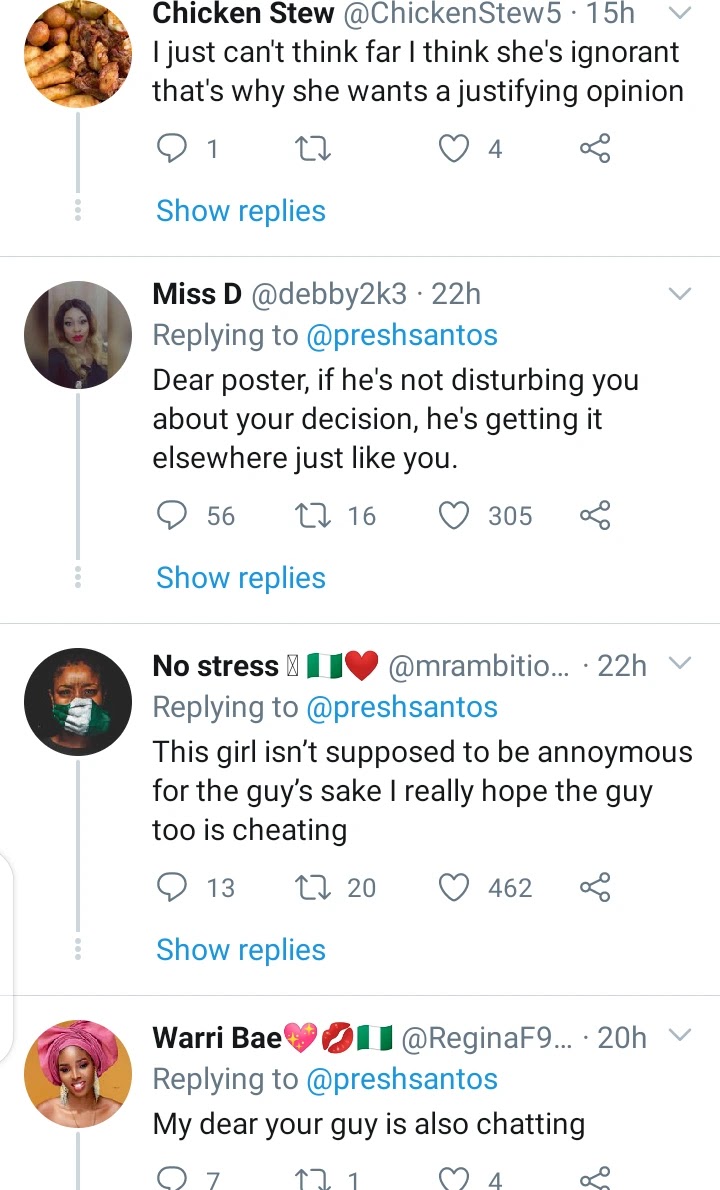Show replies under Miss D's tweet
Screen dimensions: 720x1190
click(241, 578)
